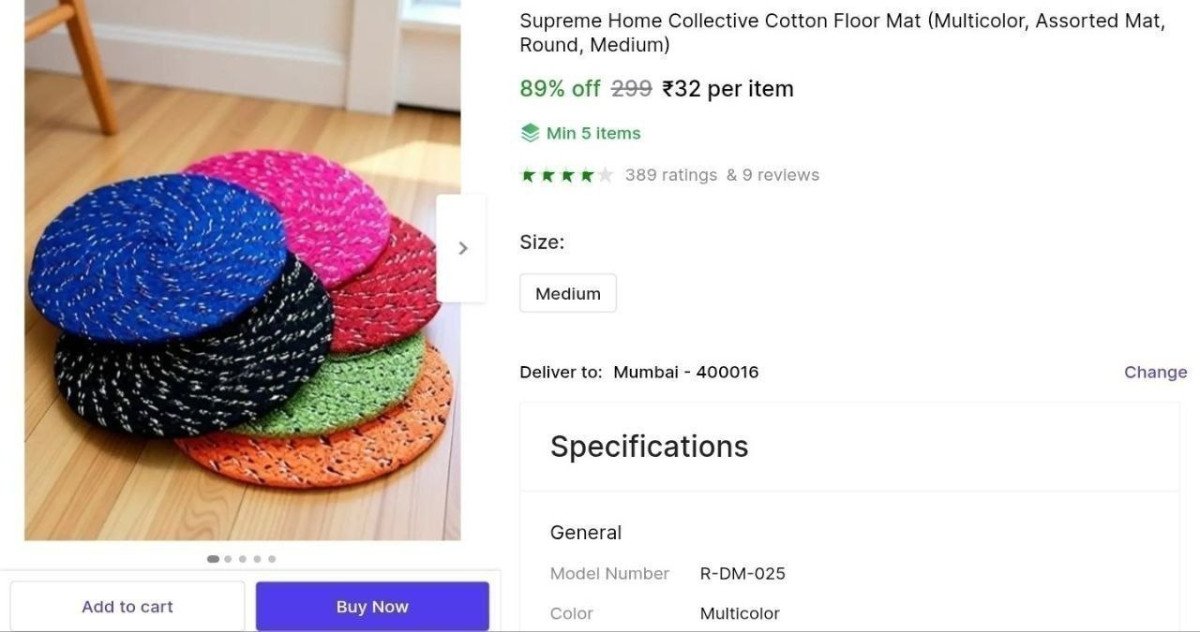Click the first carousel indicator dot
Screen dimensions: 1200x632
tap(213, 559)
